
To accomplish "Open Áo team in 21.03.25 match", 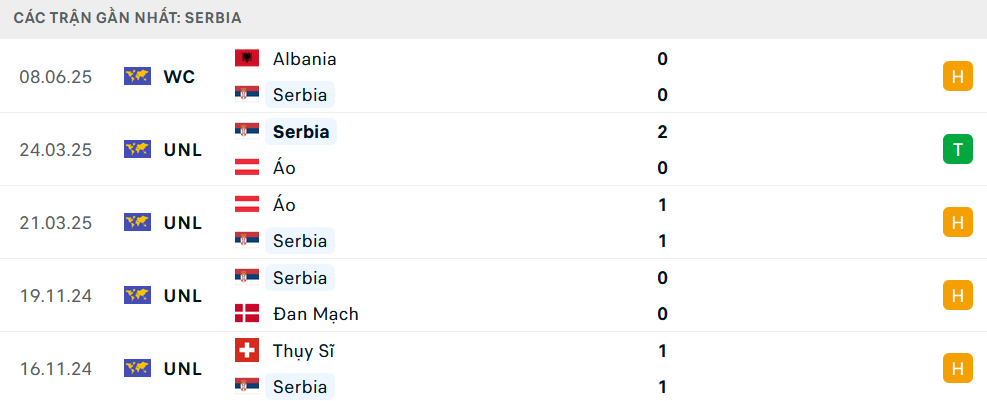I will click(285, 205).
